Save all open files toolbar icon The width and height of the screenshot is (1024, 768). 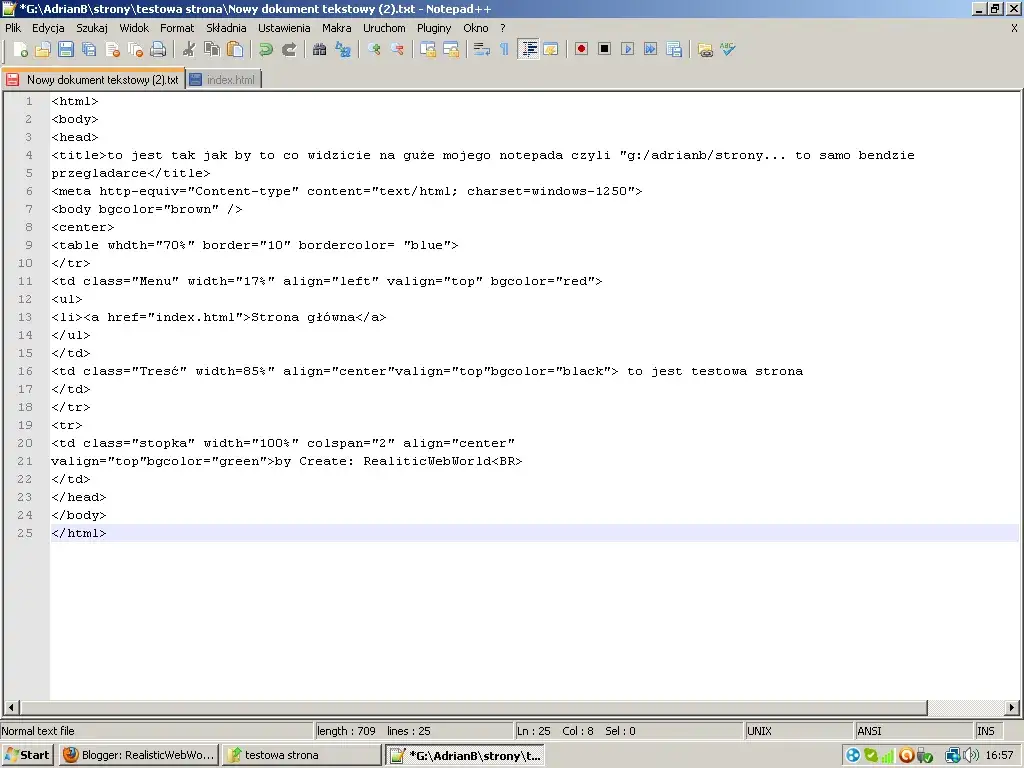[89, 50]
